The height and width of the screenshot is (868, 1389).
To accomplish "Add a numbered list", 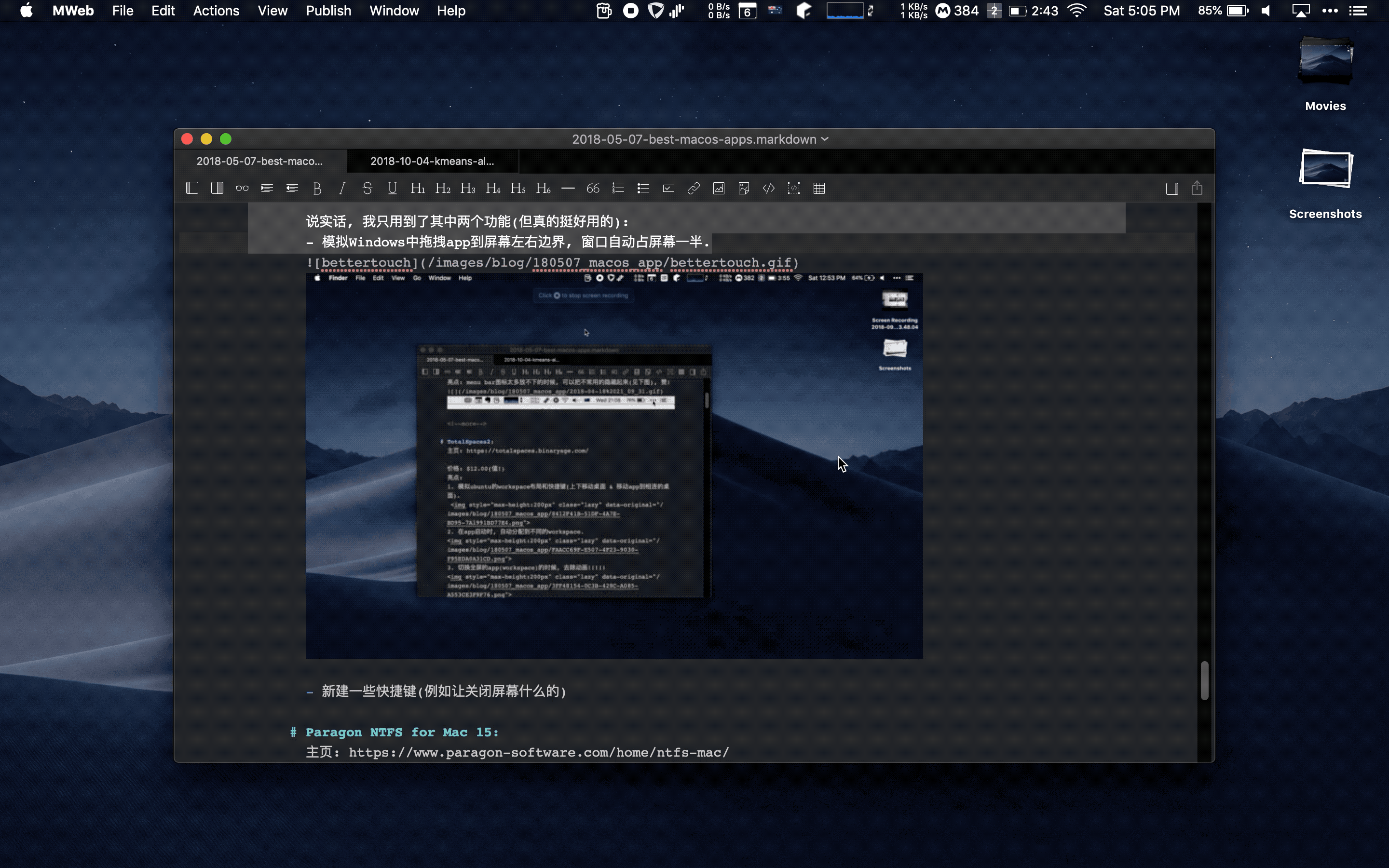I will click(618, 188).
